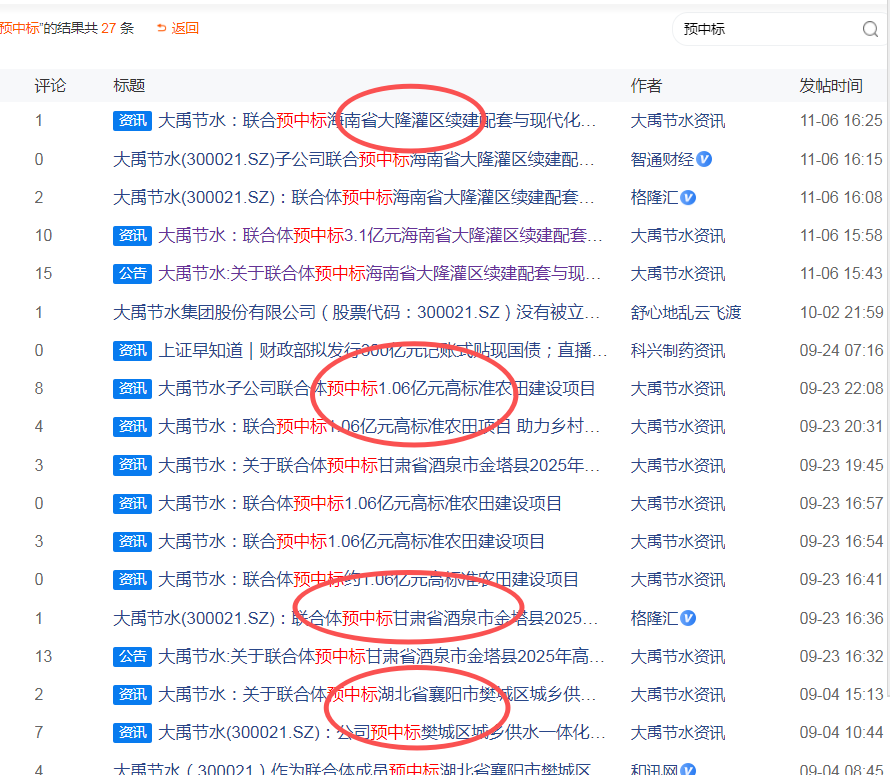Click the 标题 column header
This screenshot has height=775, width=890.
(129, 86)
